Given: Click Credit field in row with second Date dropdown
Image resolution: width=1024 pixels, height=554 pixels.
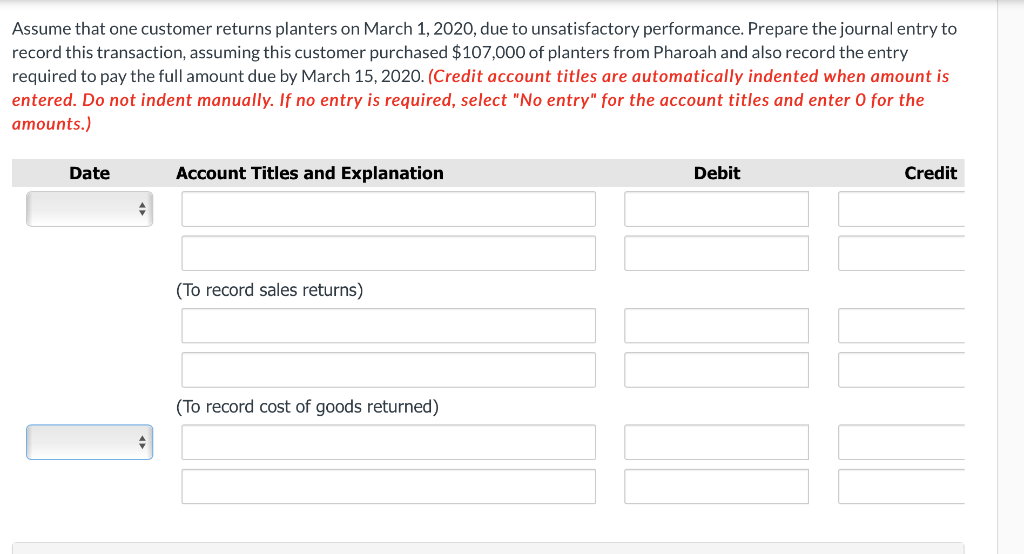Looking at the screenshot, I should pyautogui.click(x=901, y=442).
